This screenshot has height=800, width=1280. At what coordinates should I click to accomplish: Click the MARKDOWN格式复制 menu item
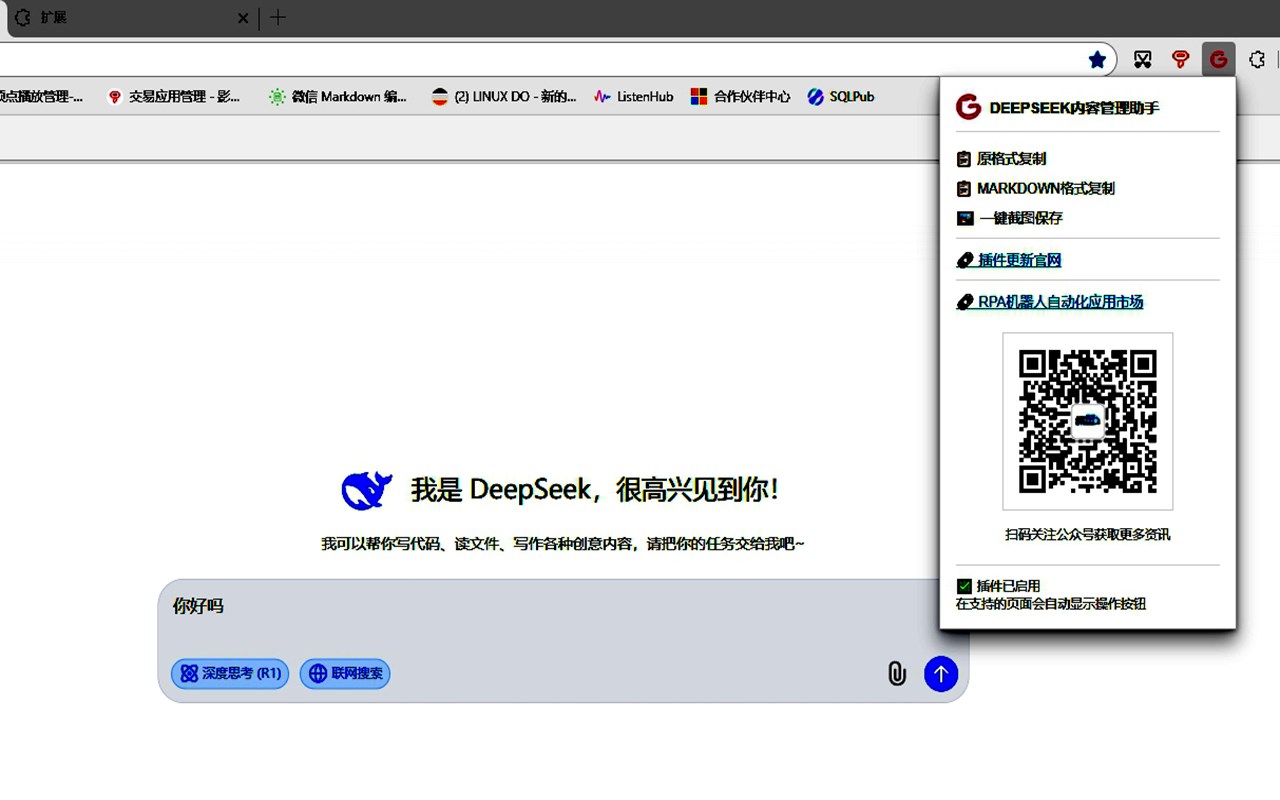[x=1036, y=188]
